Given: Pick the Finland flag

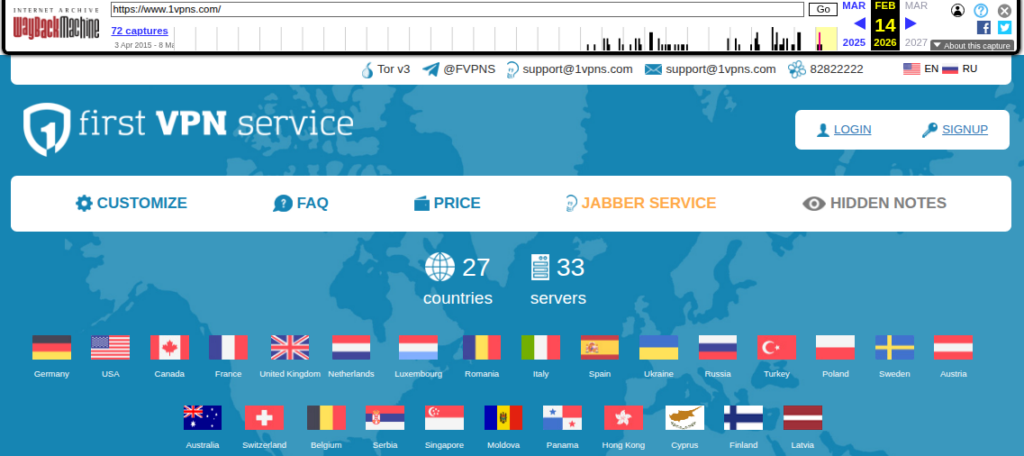Looking at the screenshot, I should 744,418.
